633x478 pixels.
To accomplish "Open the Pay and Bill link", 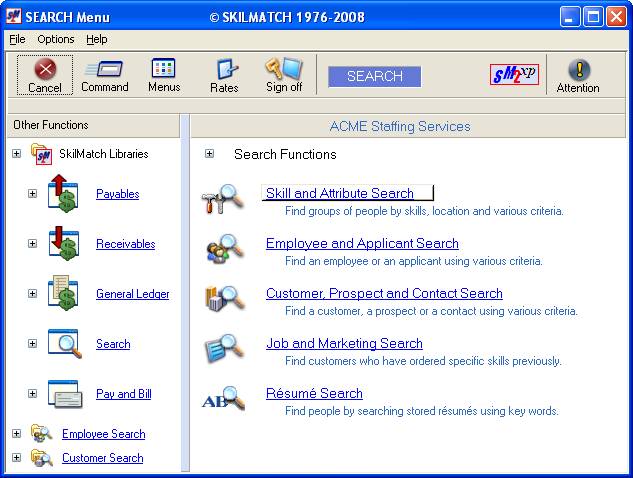I will 124,394.
